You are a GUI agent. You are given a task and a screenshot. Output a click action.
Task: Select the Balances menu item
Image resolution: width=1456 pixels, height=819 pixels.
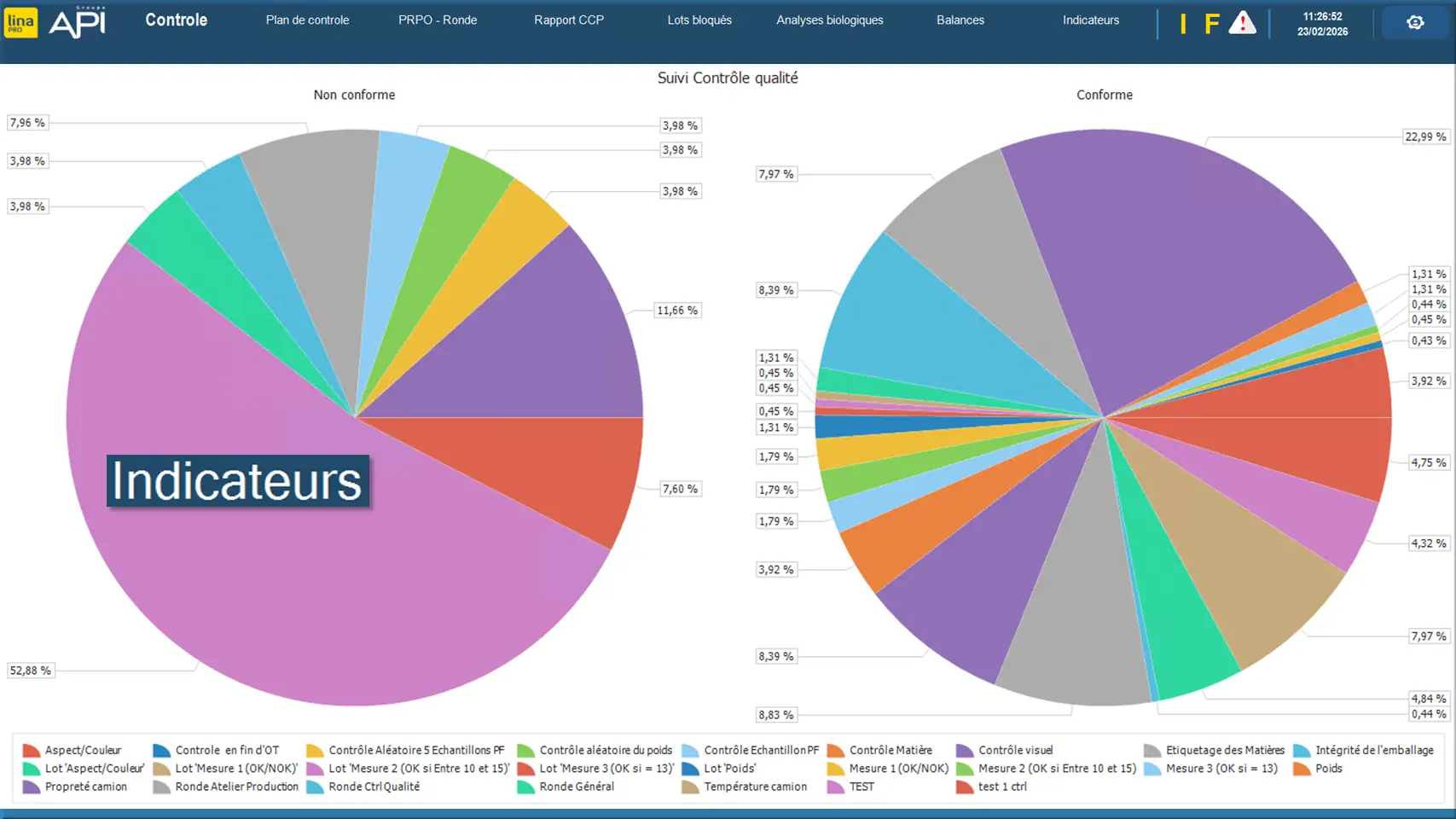pos(960,20)
